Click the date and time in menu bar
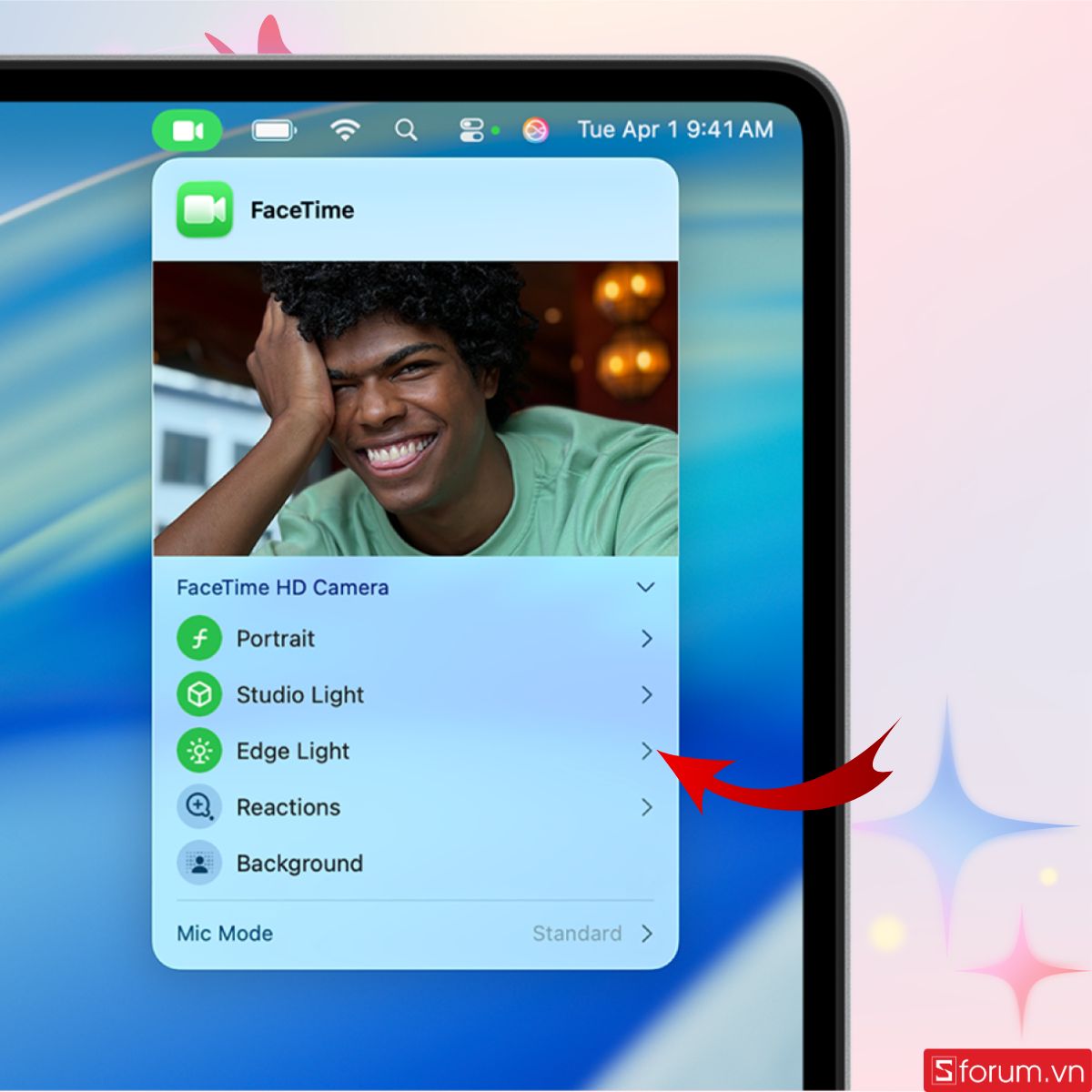This screenshot has width=1092, height=1092. pyautogui.click(x=675, y=129)
